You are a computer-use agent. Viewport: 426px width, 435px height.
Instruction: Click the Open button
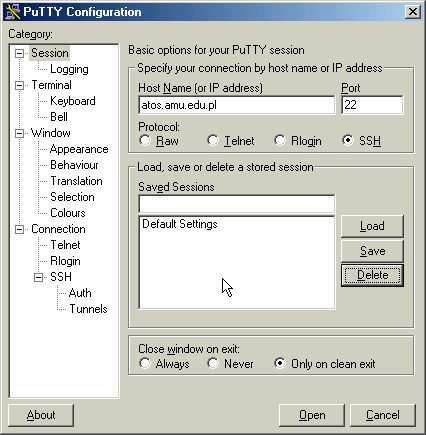tap(312, 415)
